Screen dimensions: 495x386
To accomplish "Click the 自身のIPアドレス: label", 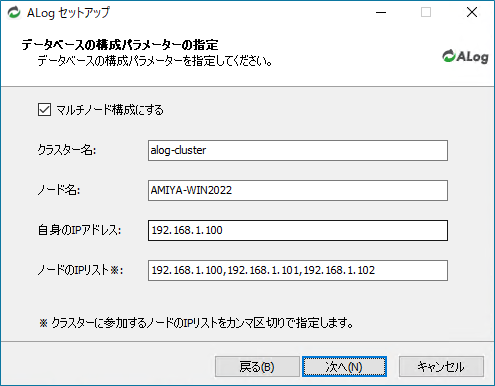I will [79, 230].
